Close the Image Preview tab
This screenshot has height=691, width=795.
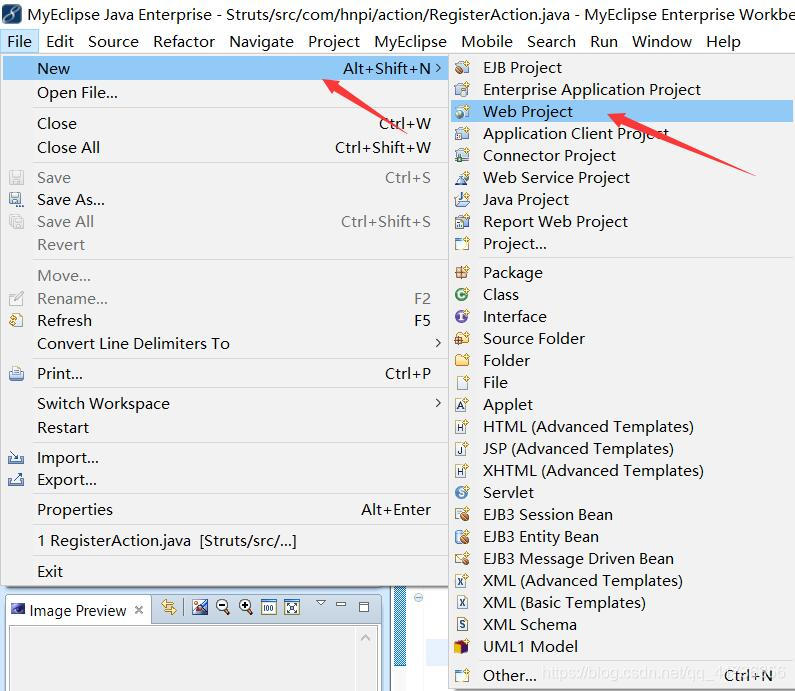(139, 610)
